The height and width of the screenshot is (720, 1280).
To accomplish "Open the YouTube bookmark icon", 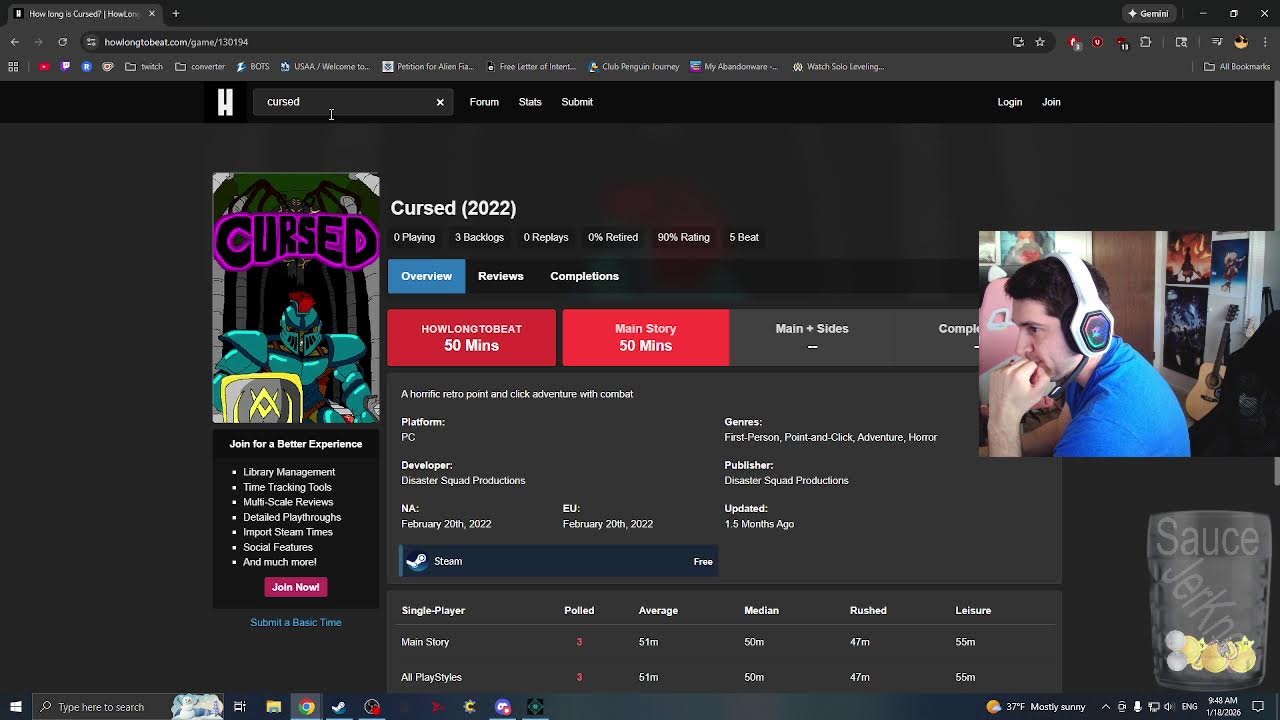I will pyautogui.click(x=44, y=67).
